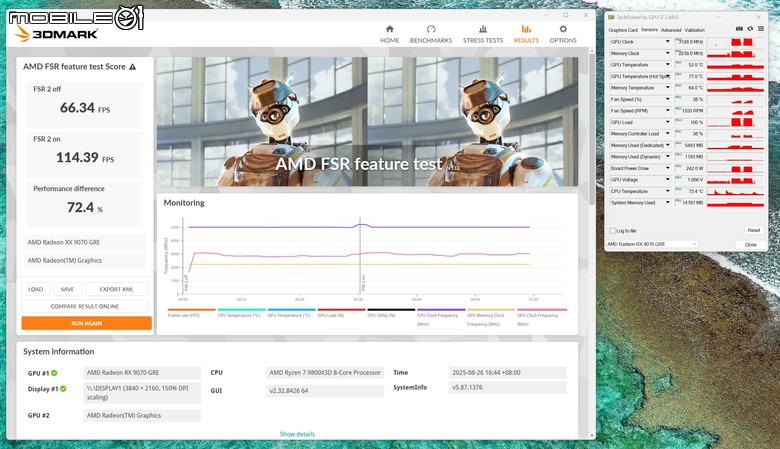Select the Sensors tab in GPU-Z
780x449 pixels.
[649, 30]
